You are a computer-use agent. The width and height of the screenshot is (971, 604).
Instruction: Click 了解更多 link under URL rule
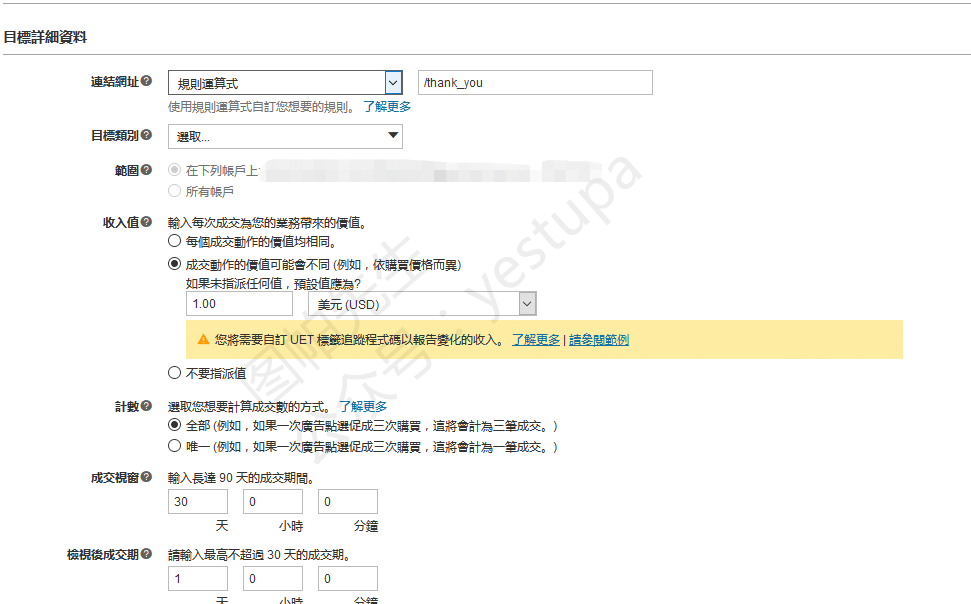[387, 107]
